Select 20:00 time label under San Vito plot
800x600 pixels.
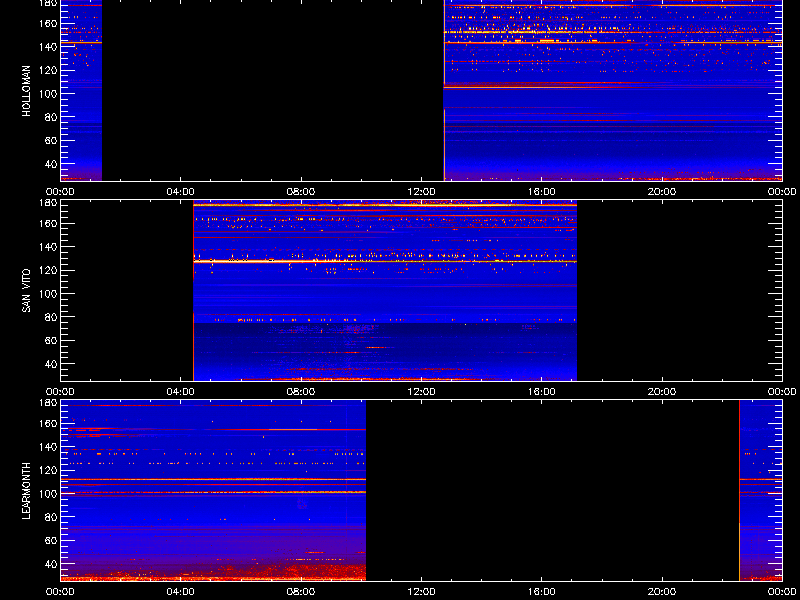point(662,392)
